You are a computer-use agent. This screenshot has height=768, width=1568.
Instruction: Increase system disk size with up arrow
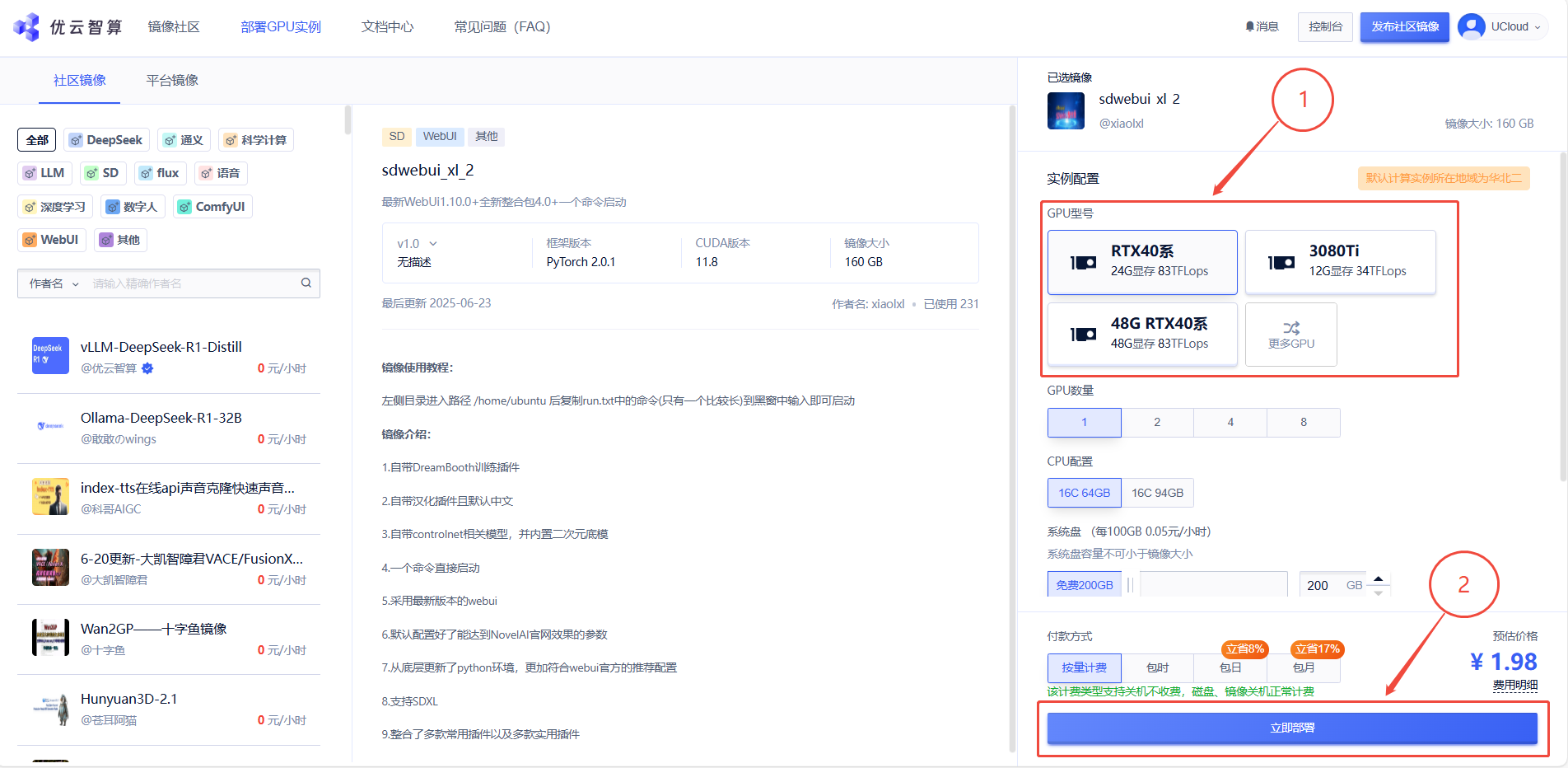tap(1378, 578)
